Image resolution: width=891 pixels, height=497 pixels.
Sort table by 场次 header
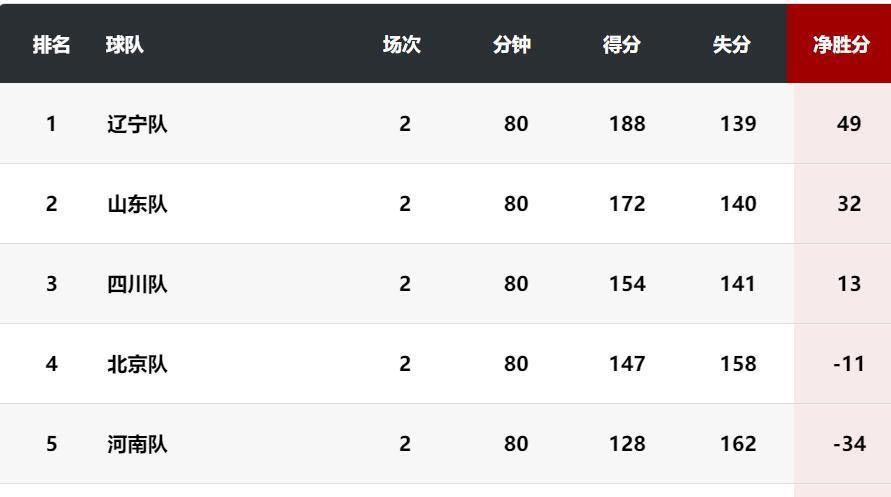point(402,44)
